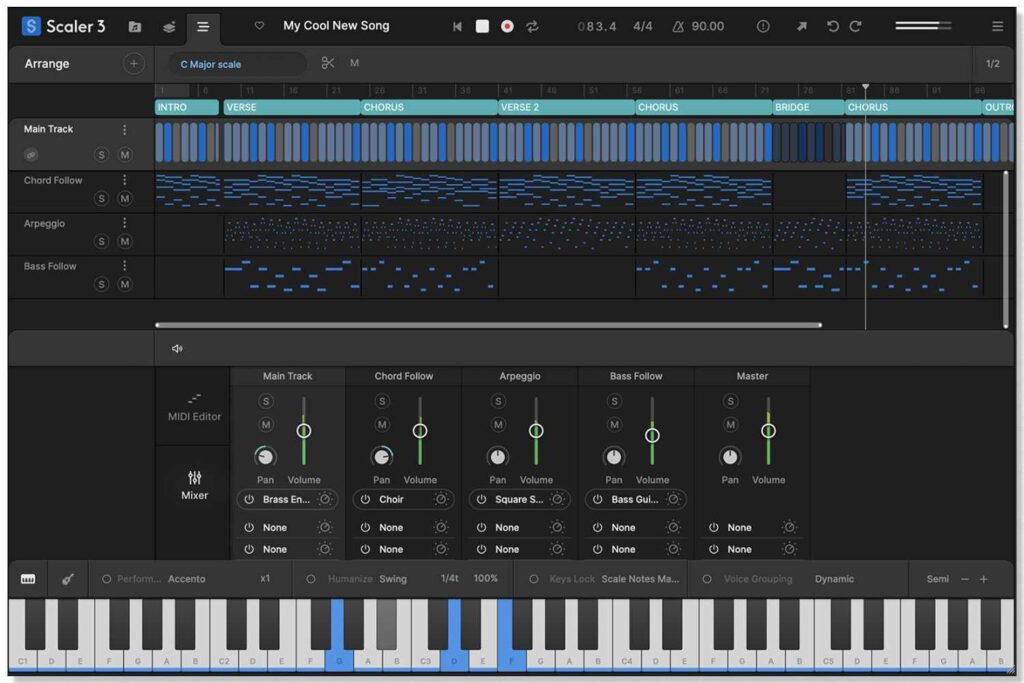This screenshot has width=1024, height=683.
Task: Click the scissors cut tool
Action: 328,64
